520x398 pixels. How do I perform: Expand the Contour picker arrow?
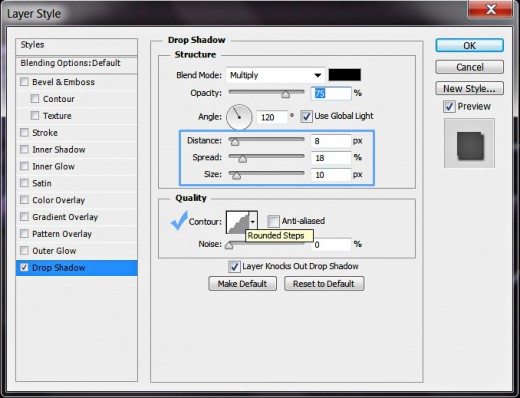[x=253, y=222]
